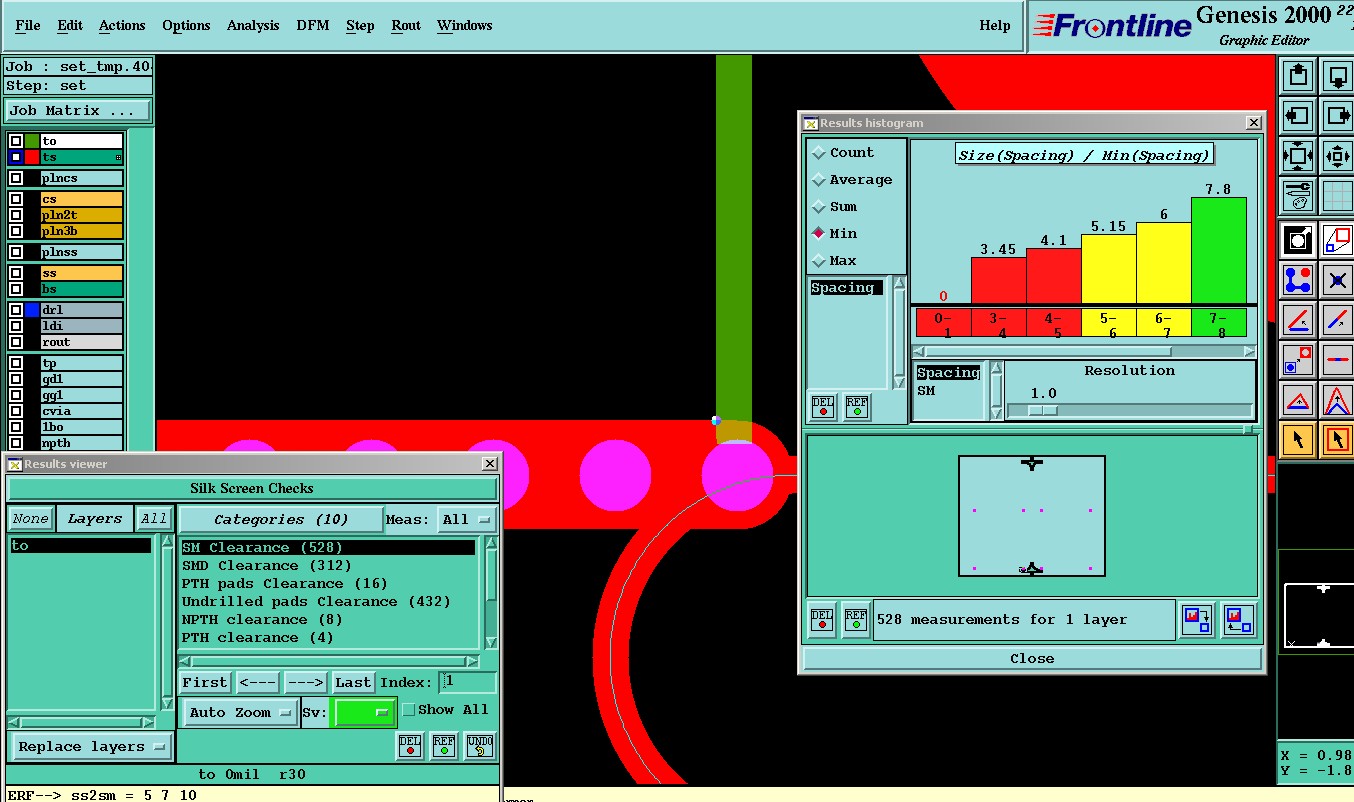Click the pan down arrow icon

pos(1338,75)
